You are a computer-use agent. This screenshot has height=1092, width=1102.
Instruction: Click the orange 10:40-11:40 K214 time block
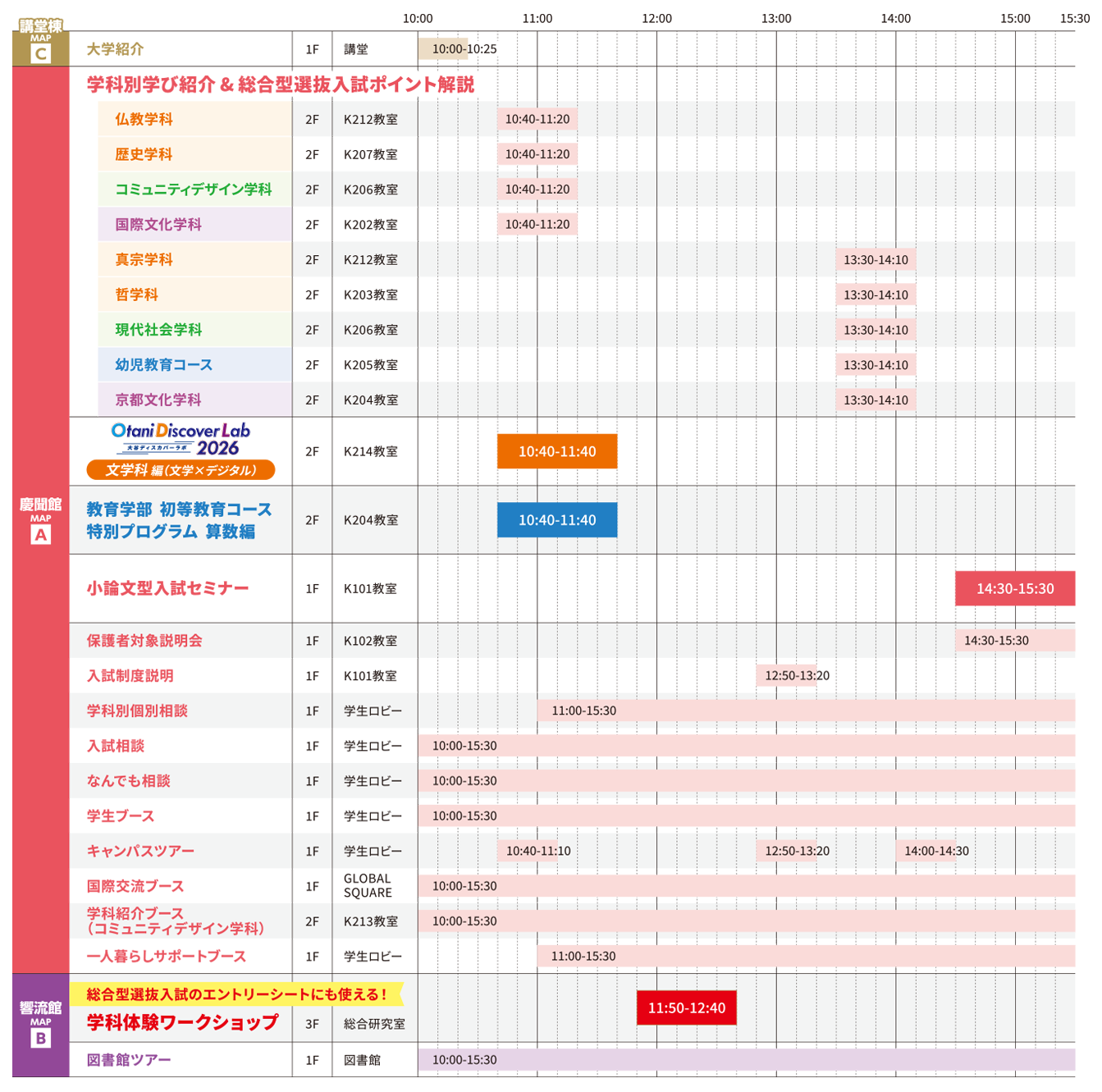pos(557,451)
